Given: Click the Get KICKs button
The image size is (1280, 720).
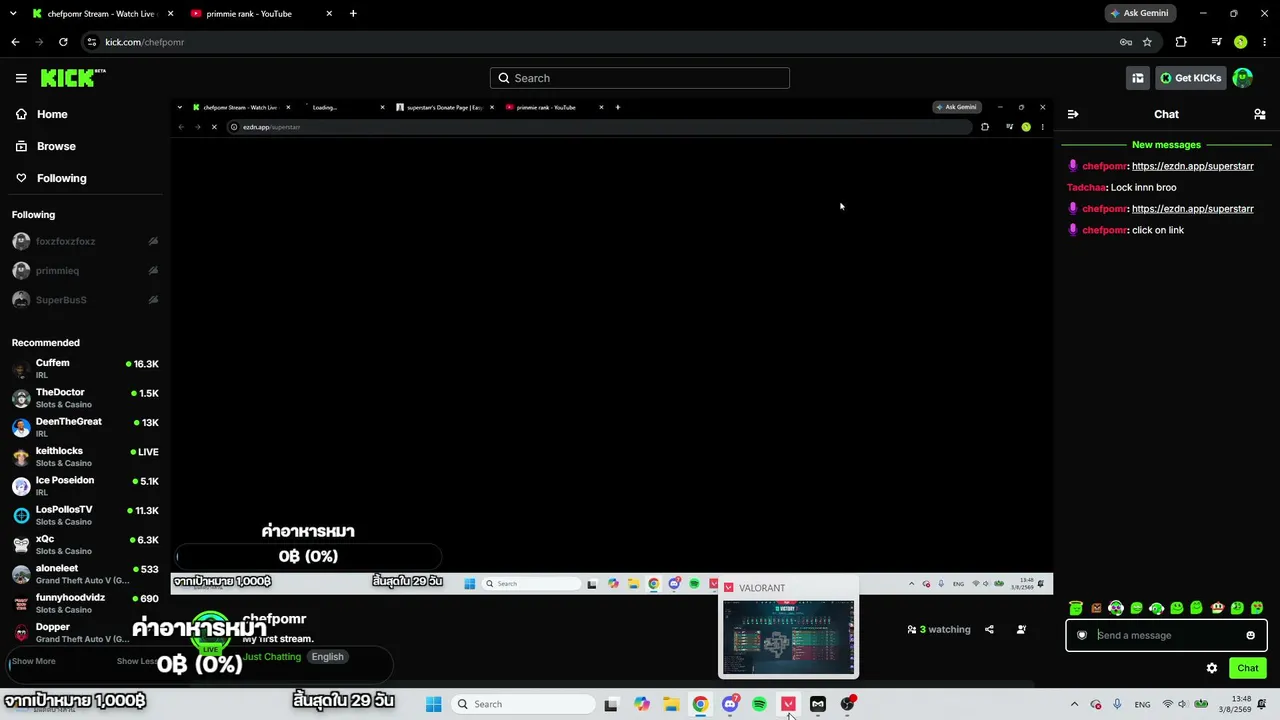Looking at the screenshot, I should pyautogui.click(x=1190, y=78).
